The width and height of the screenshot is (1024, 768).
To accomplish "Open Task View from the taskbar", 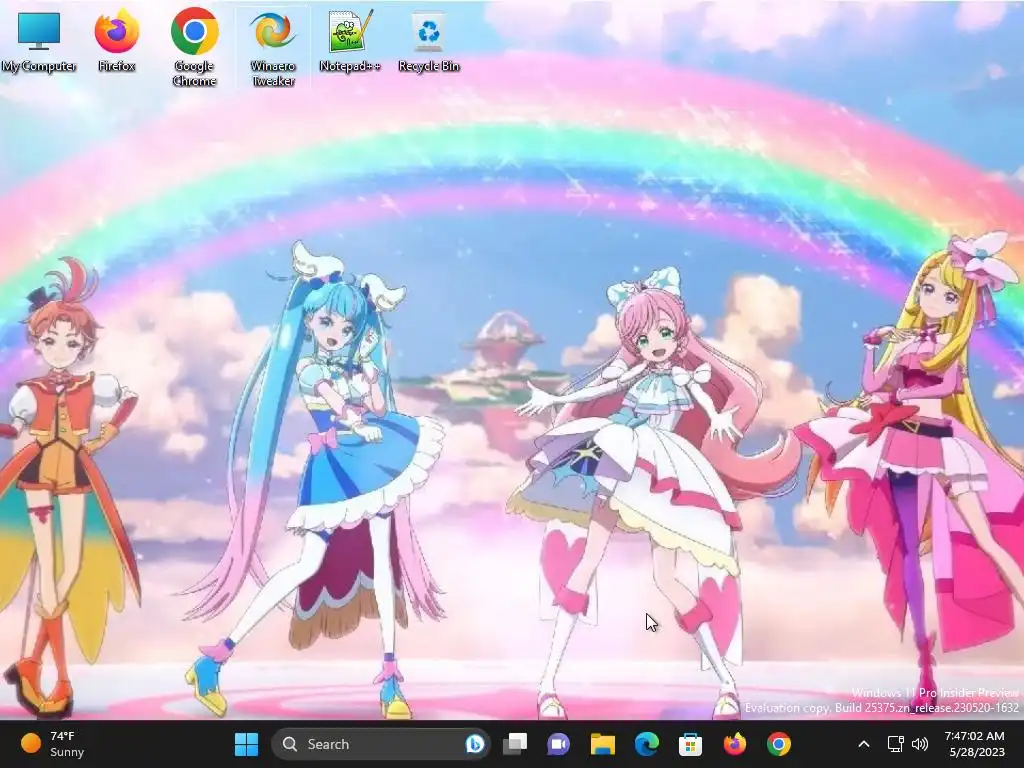I will point(515,744).
